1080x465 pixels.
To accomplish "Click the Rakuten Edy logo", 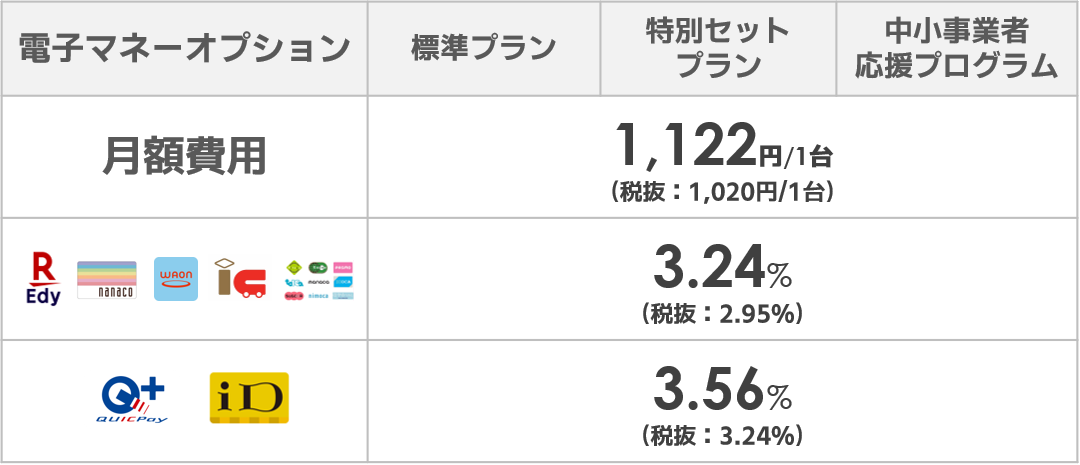I will coord(43,278).
